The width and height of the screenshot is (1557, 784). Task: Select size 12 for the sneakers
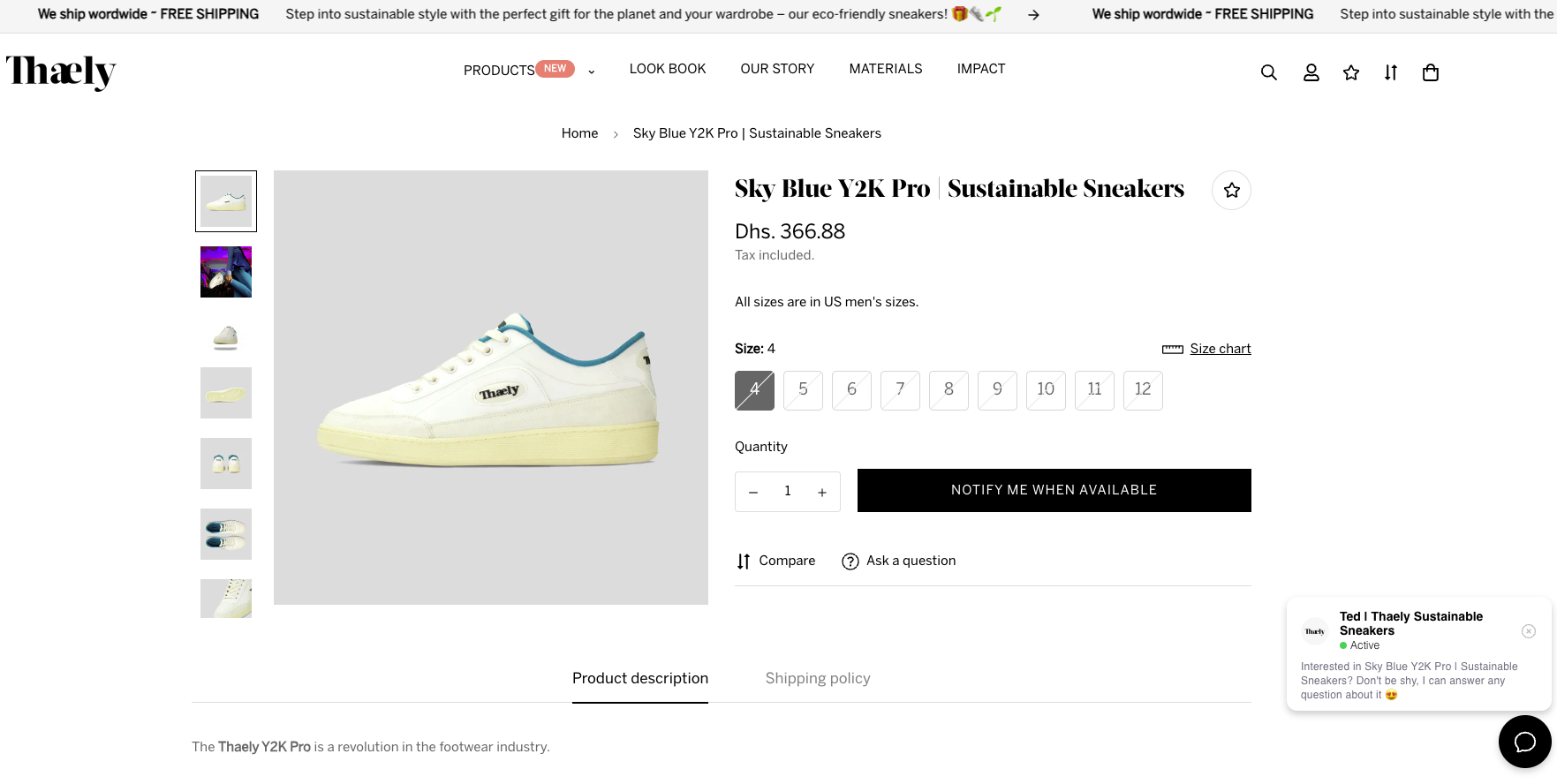pos(1142,389)
